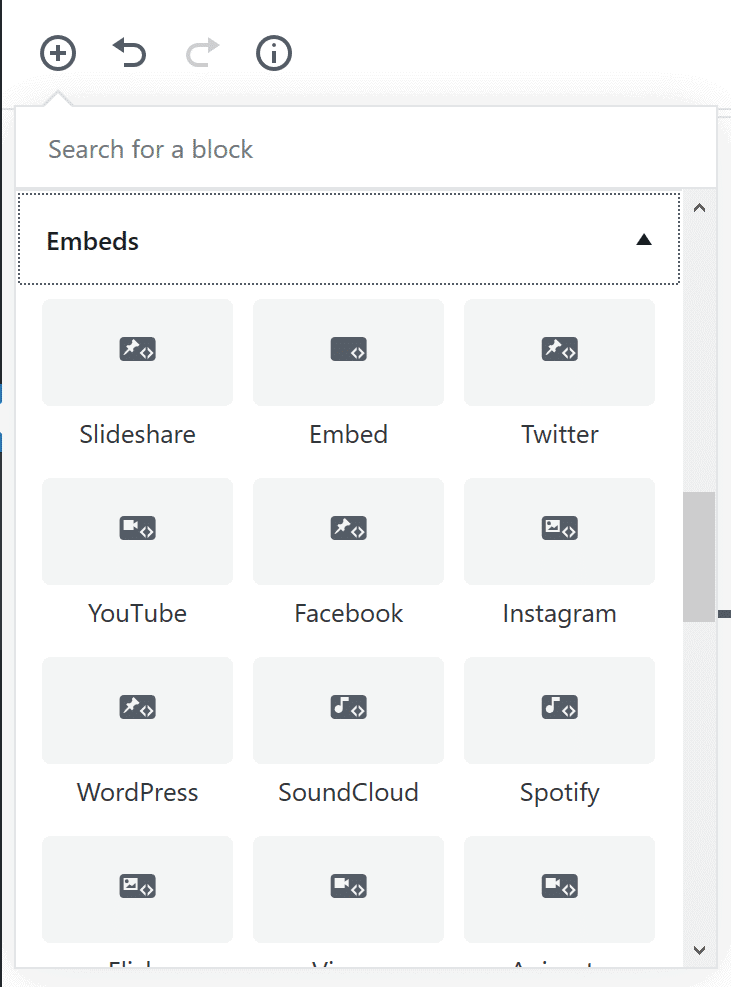Click the SoundCloud label

tap(348, 792)
